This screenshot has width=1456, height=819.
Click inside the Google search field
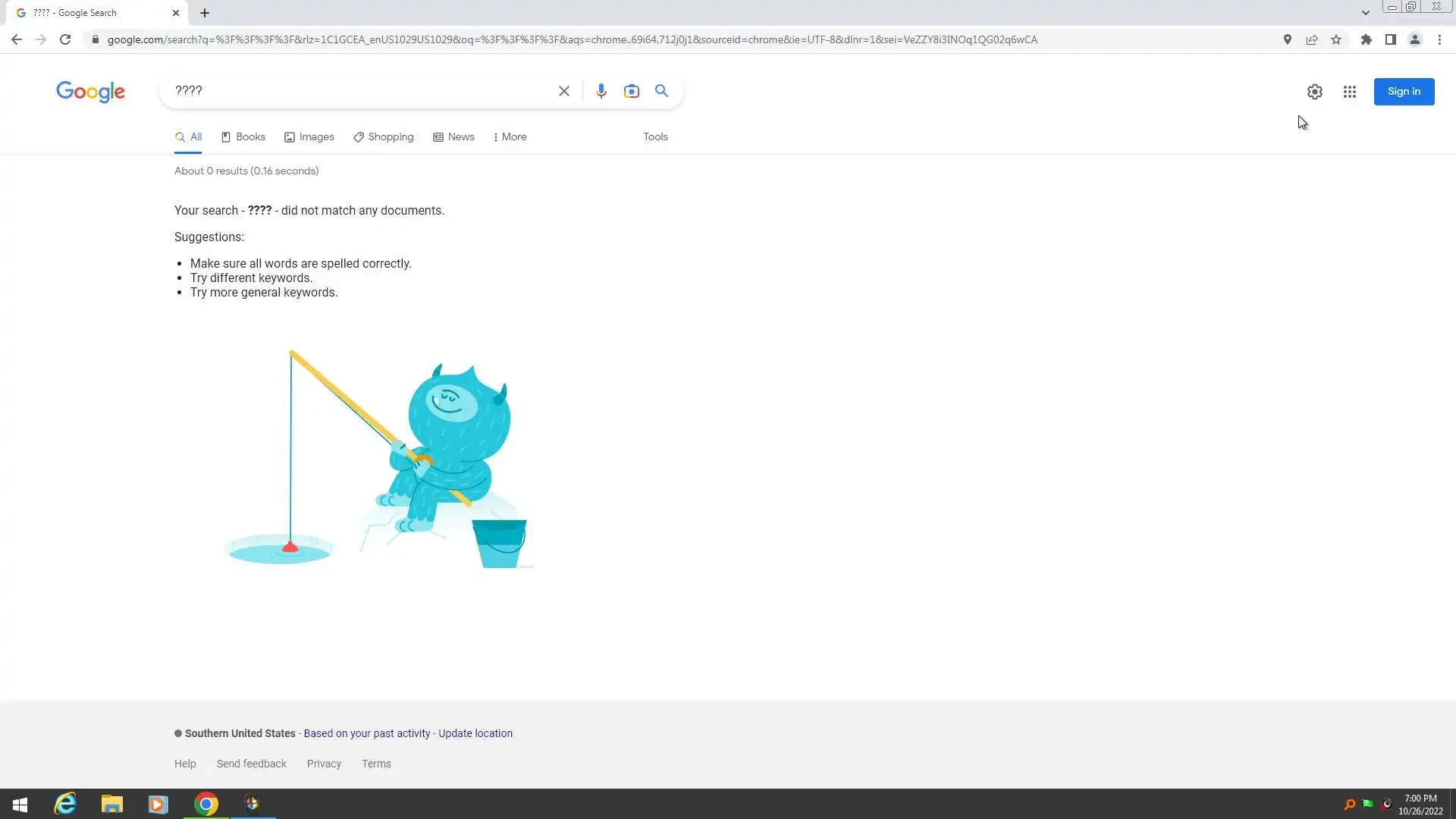(356, 91)
